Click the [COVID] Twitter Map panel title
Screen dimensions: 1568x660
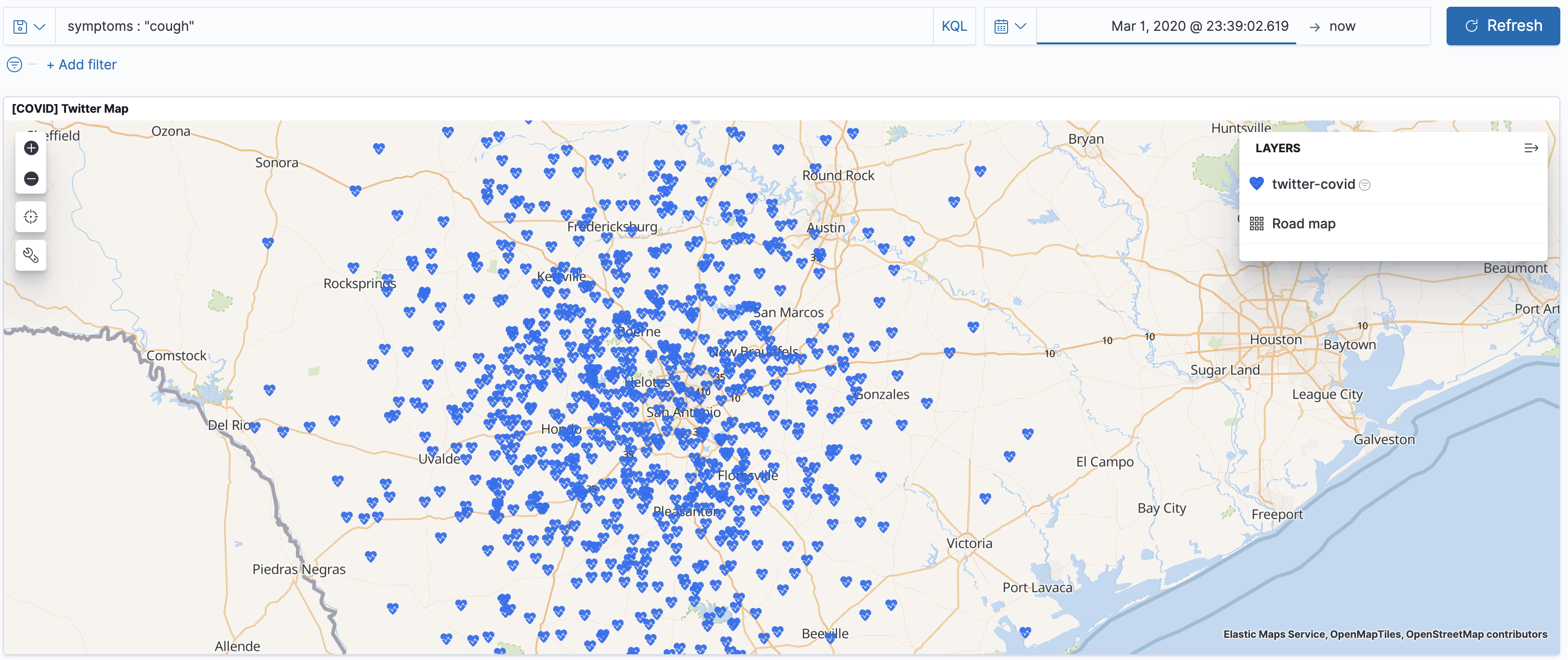70,109
